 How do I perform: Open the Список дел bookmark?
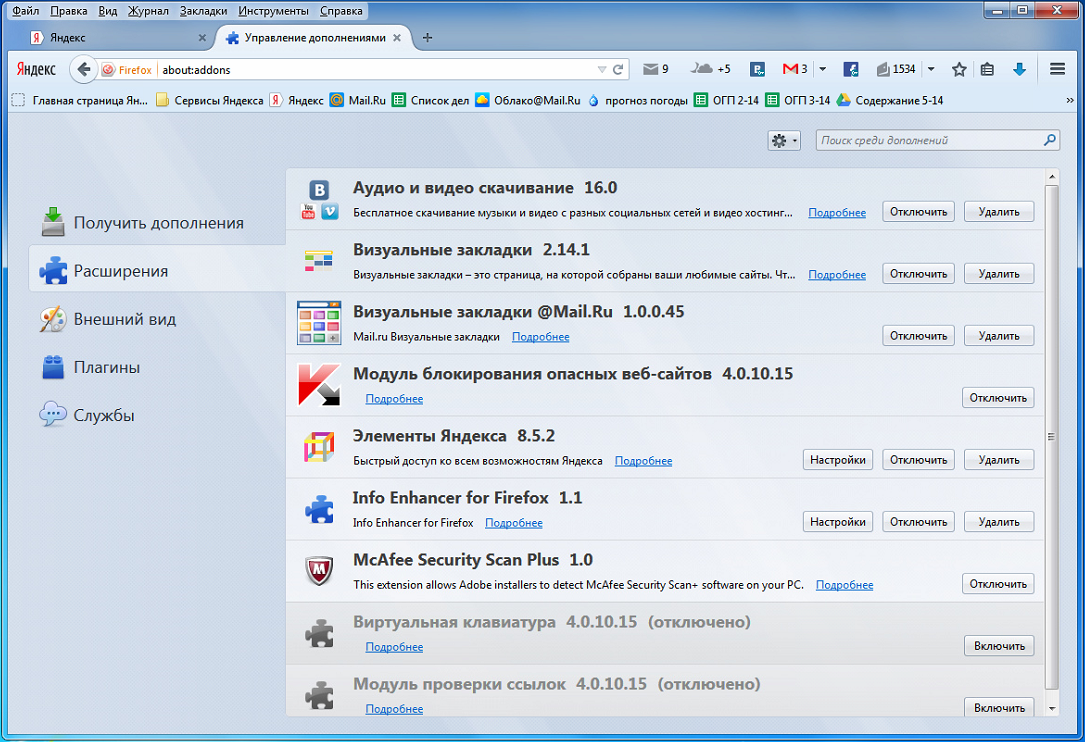[430, 100]
